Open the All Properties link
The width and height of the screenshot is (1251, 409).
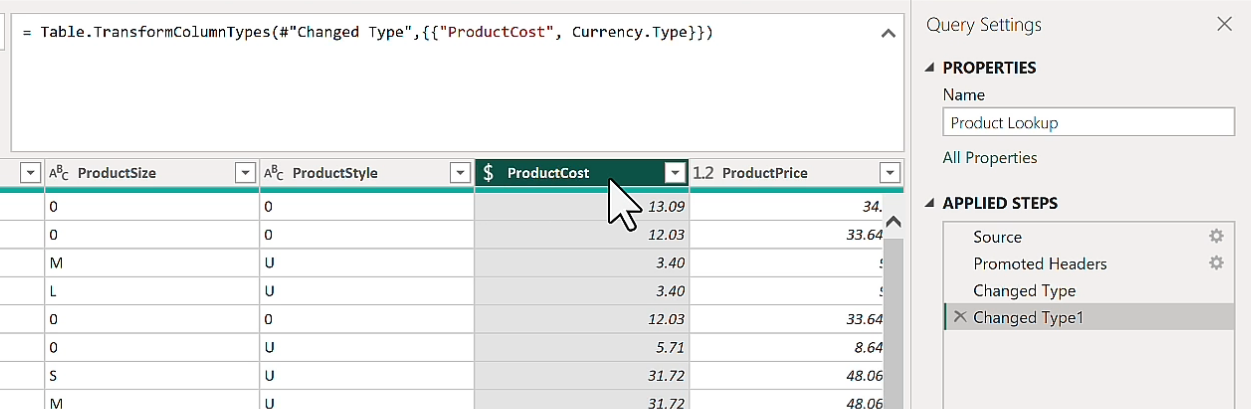(989, 158)
